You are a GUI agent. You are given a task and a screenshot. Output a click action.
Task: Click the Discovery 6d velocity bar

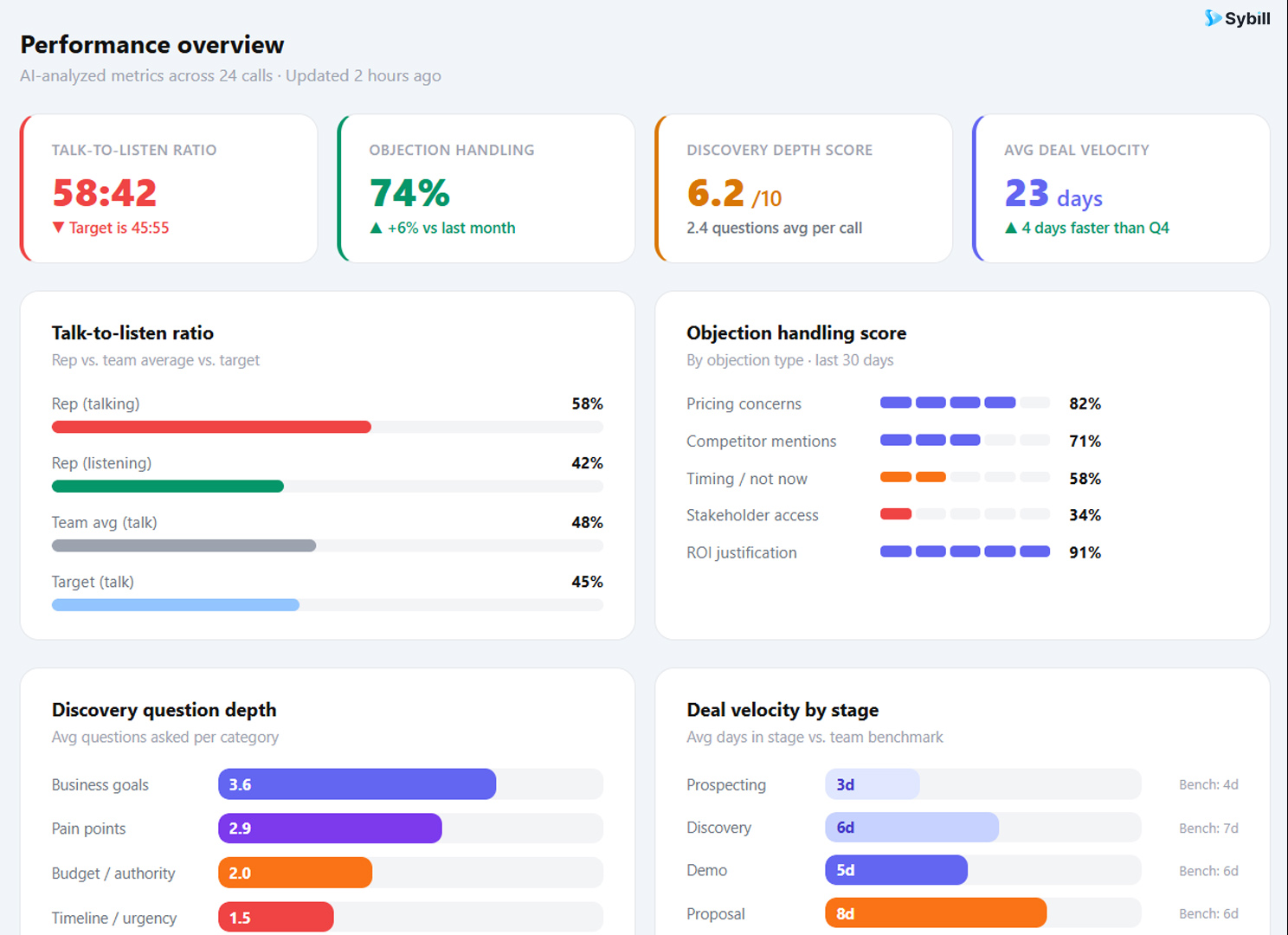(912, 828)
